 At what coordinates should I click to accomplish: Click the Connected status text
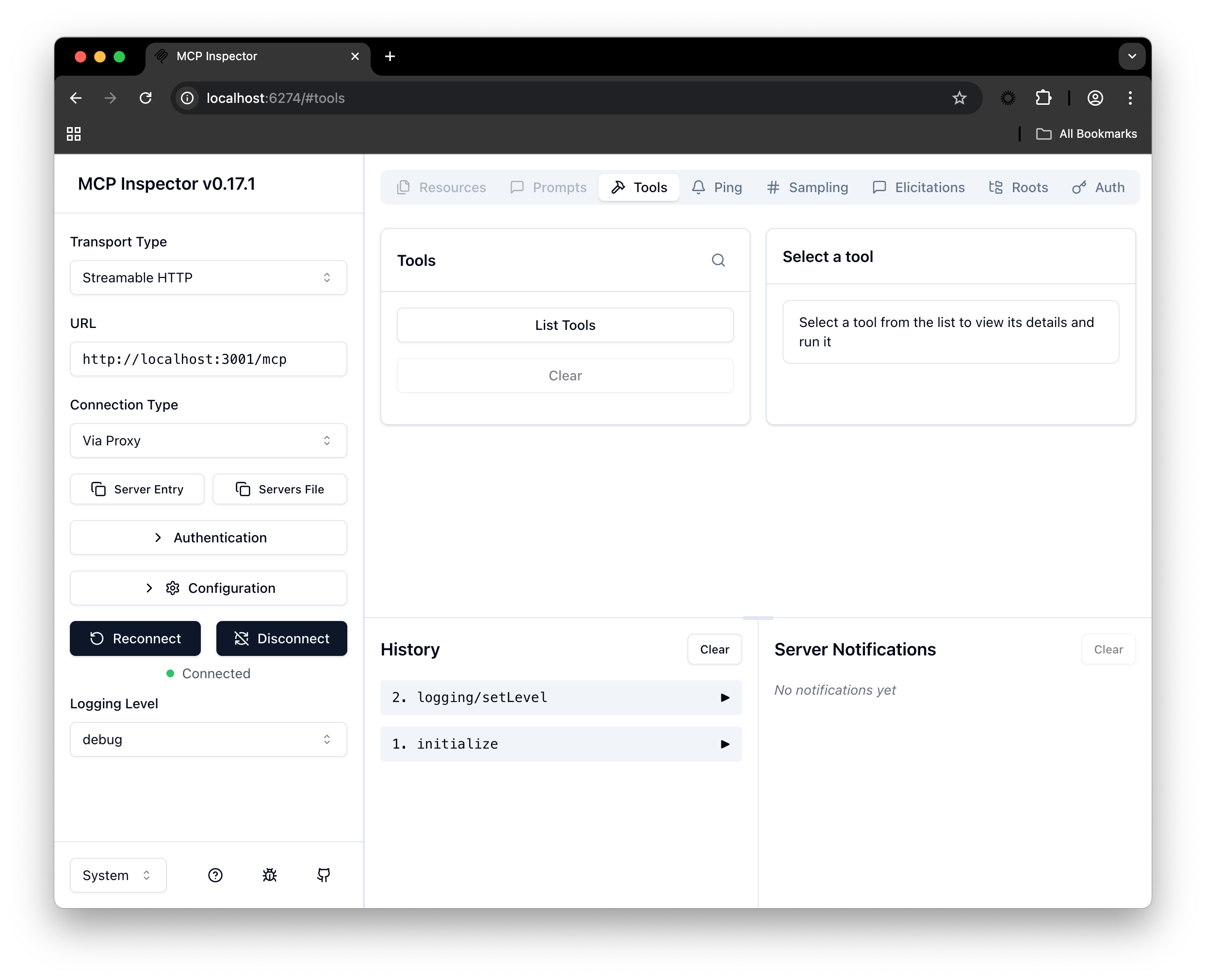(x=216, y=673)
